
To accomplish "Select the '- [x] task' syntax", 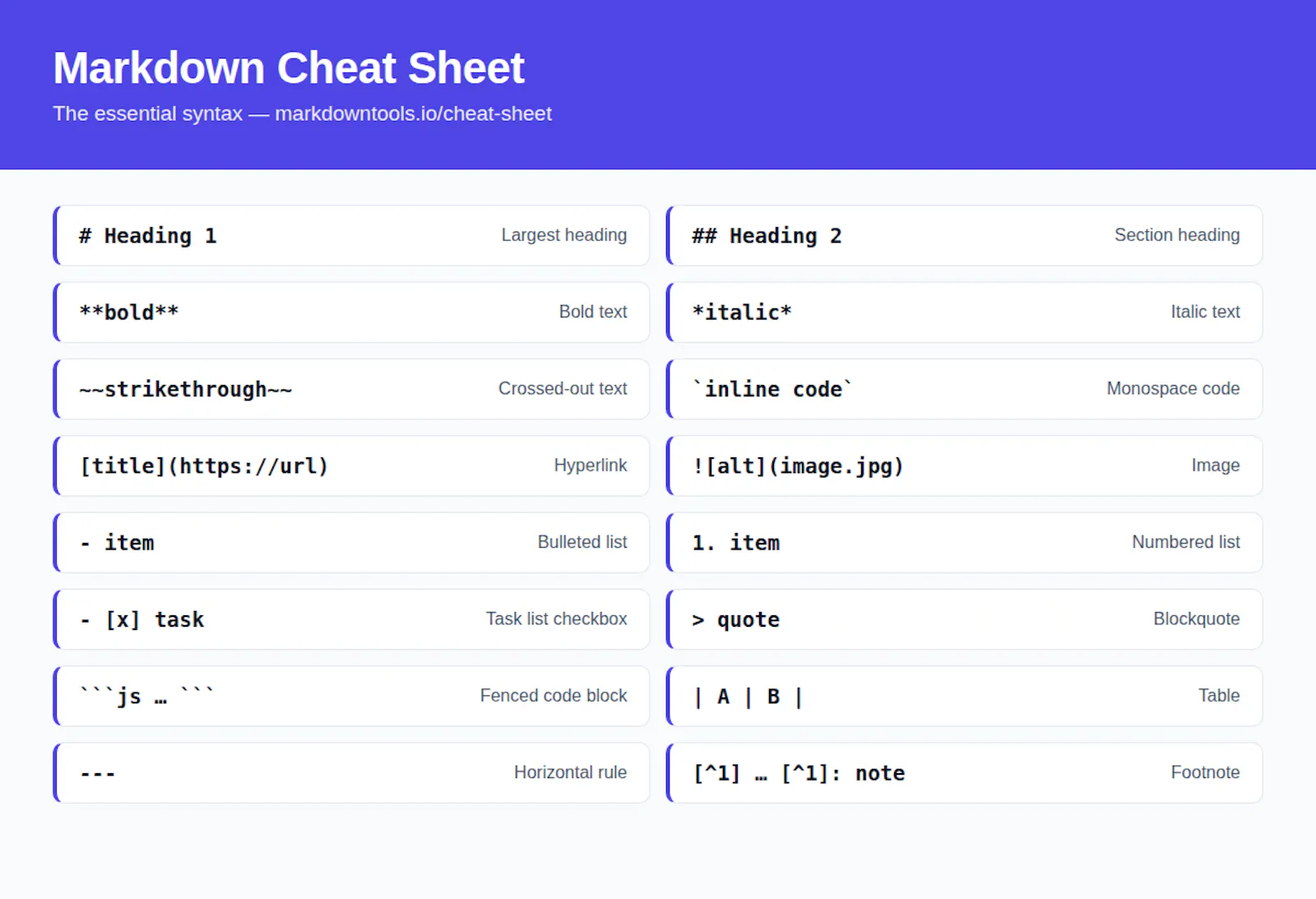I will (141, 619).
